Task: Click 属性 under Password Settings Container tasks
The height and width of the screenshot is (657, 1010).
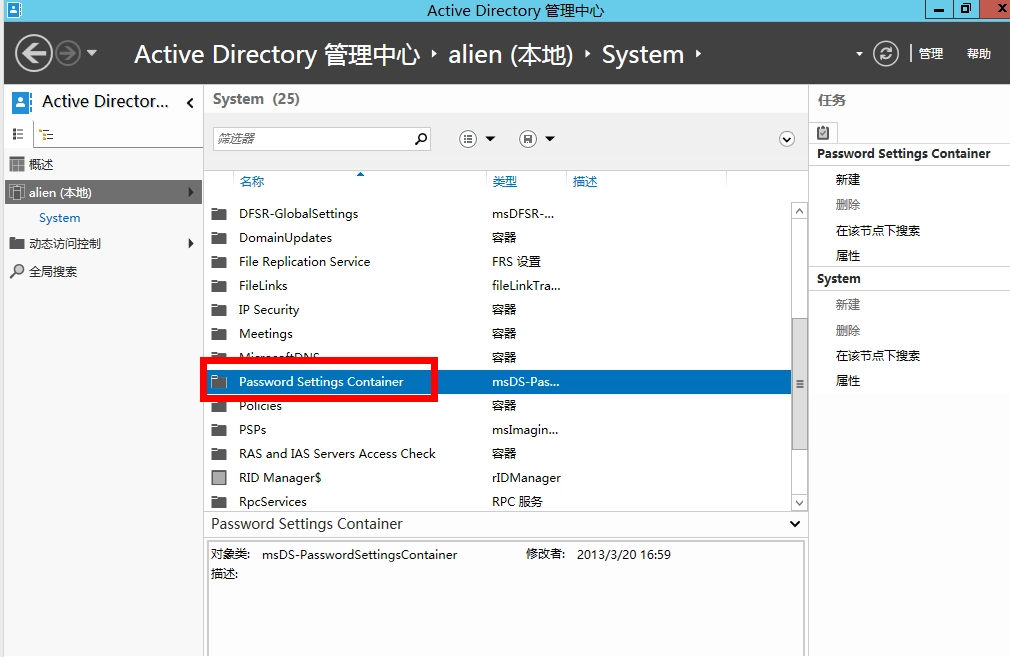Action: point(848,256)
